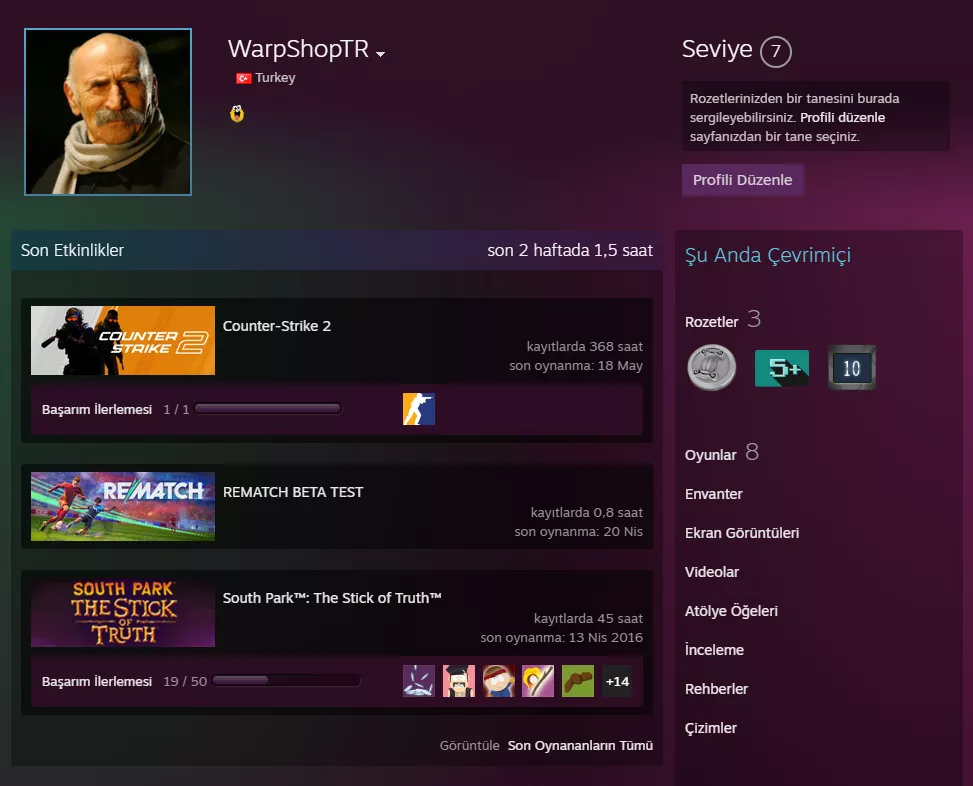Click the South Park achievement progress bar
The height and width of the screenshot is (786, 973).
click(x=286, y=681)
